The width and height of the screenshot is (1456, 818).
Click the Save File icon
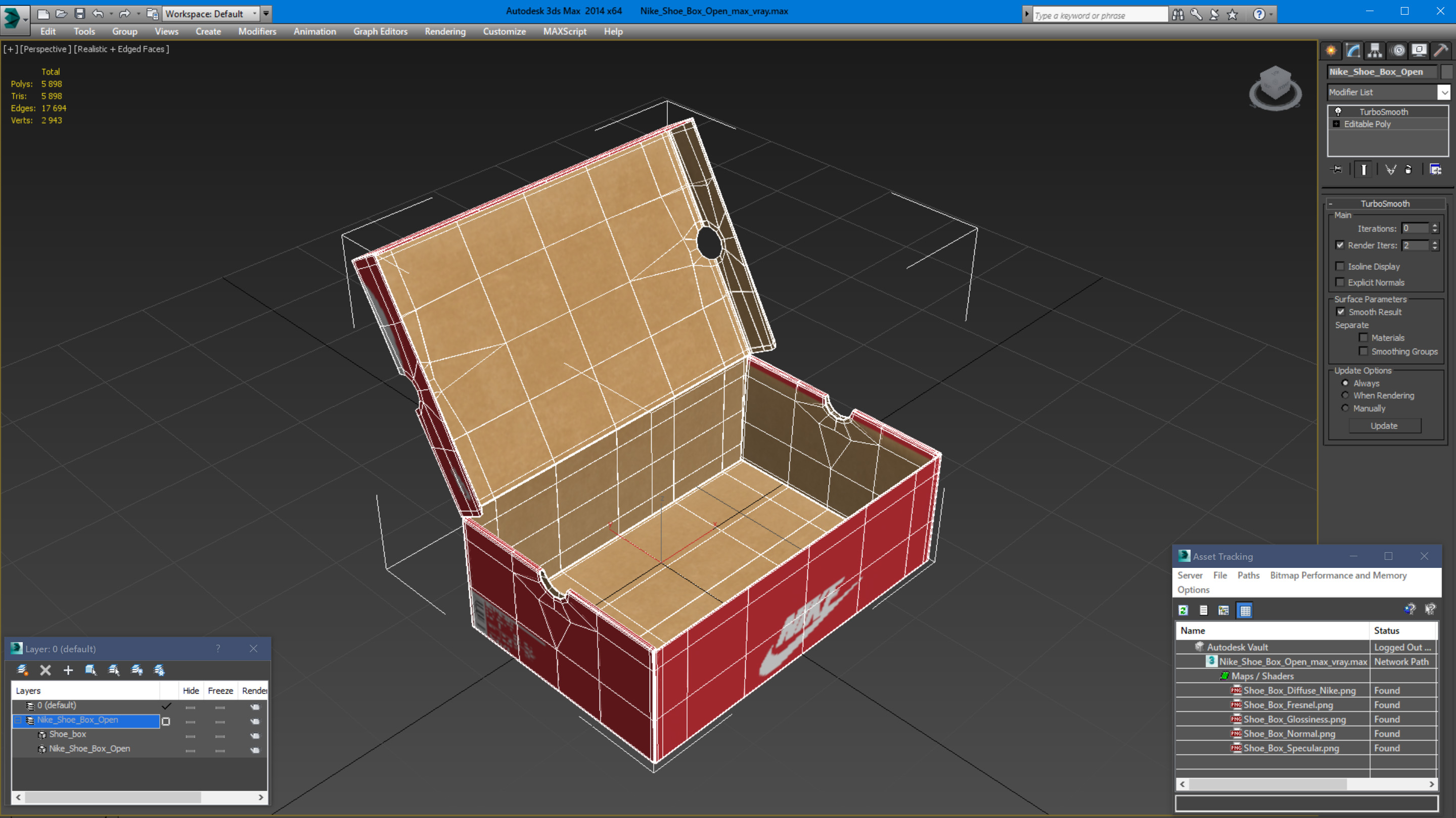click(x=79, y=14)
